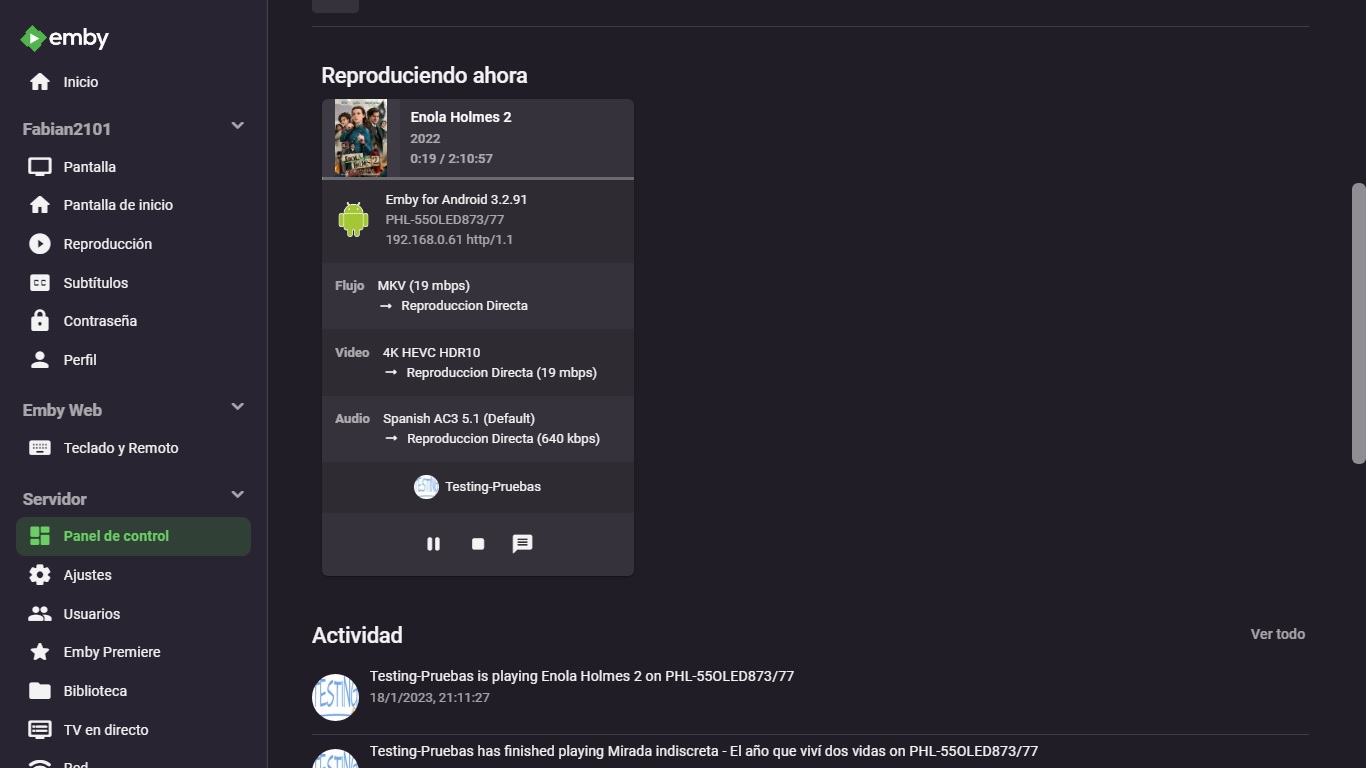This screenshot has height=768, width=1366.
Task: Open the Contraseña lock icon
Action: click(x=40, y=321)
